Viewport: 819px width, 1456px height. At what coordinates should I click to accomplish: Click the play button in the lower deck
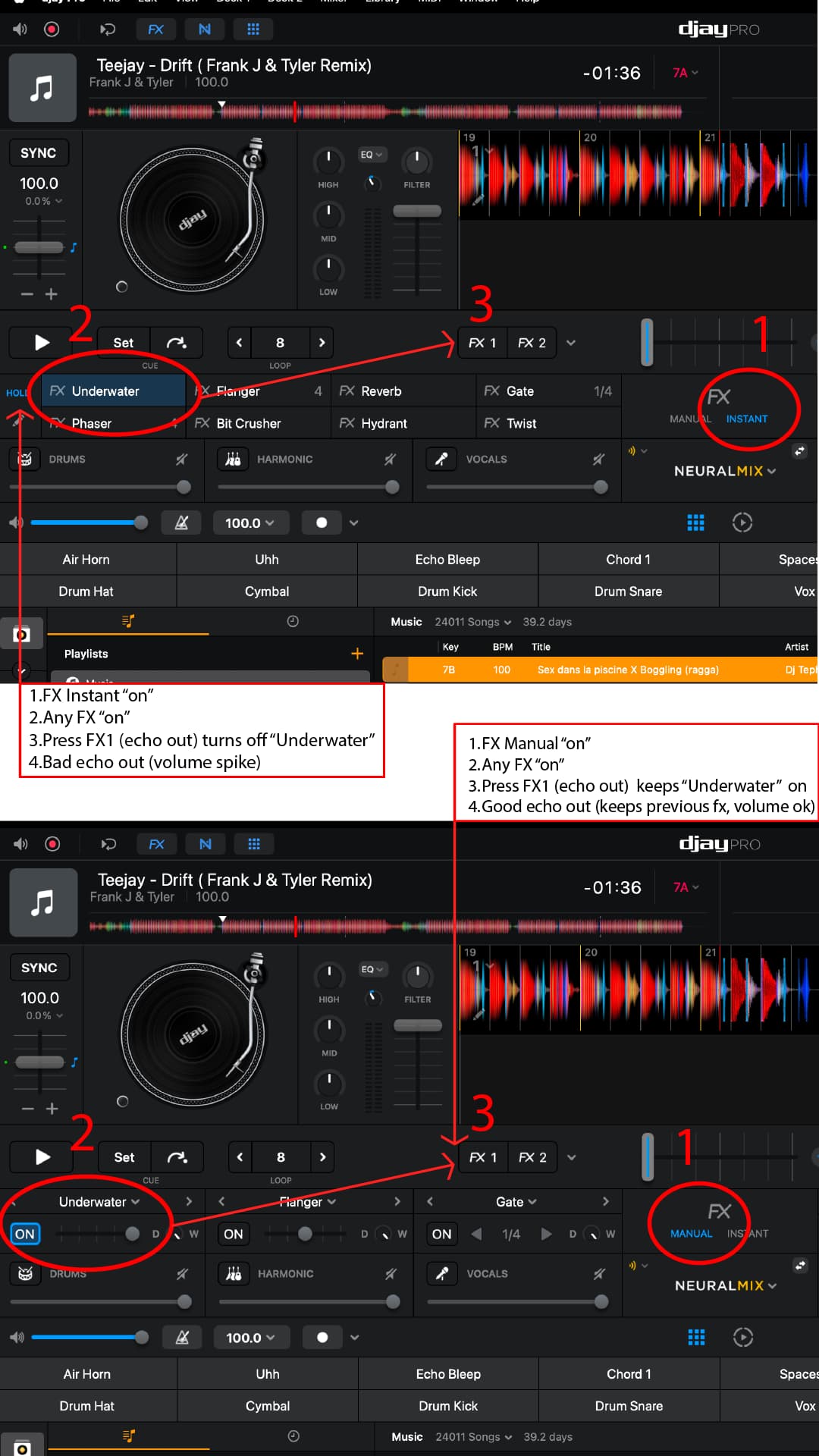point(42,1157)
